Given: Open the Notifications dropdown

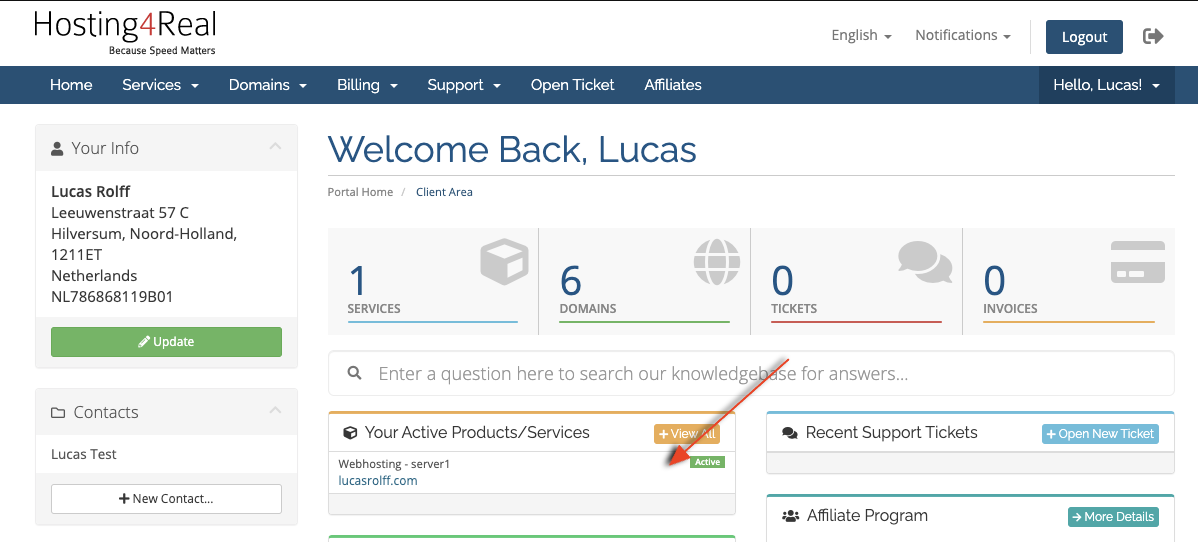Looking at the screenshot, I should tap(962, 35).
